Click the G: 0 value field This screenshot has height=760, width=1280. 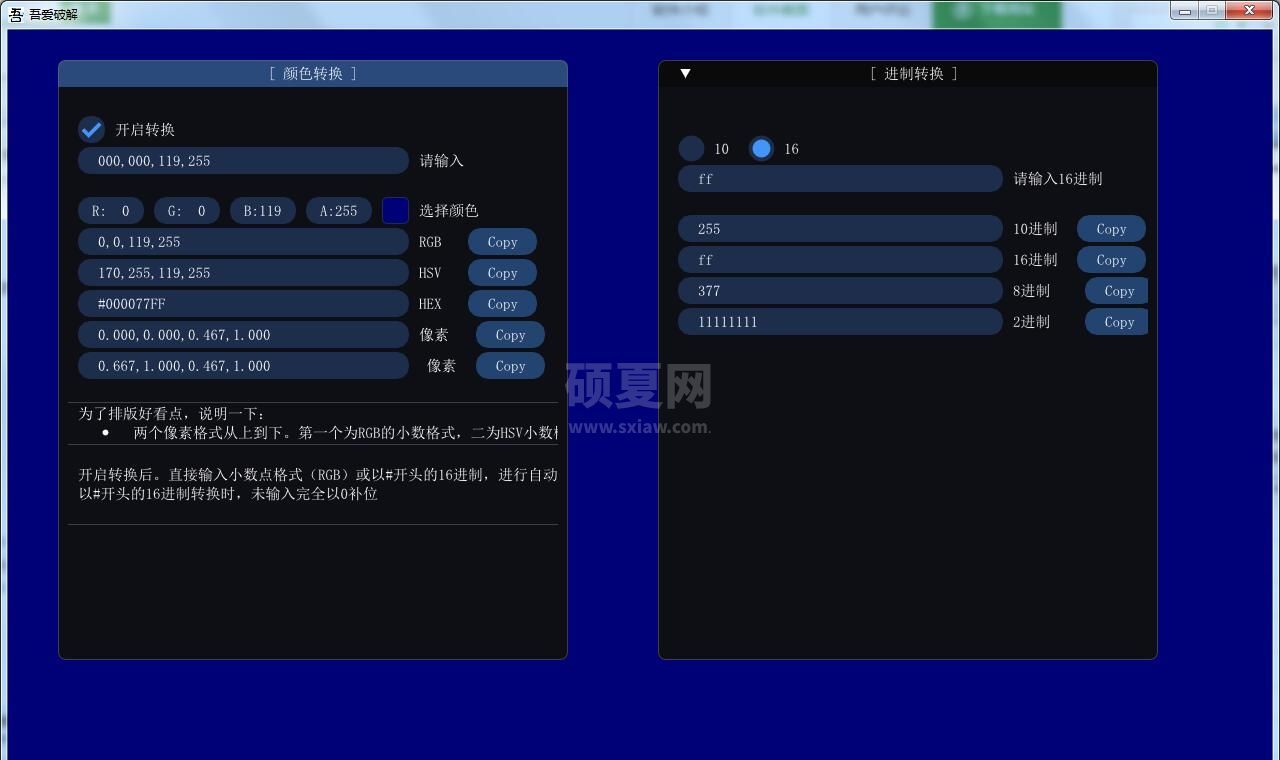click(187, 211)
